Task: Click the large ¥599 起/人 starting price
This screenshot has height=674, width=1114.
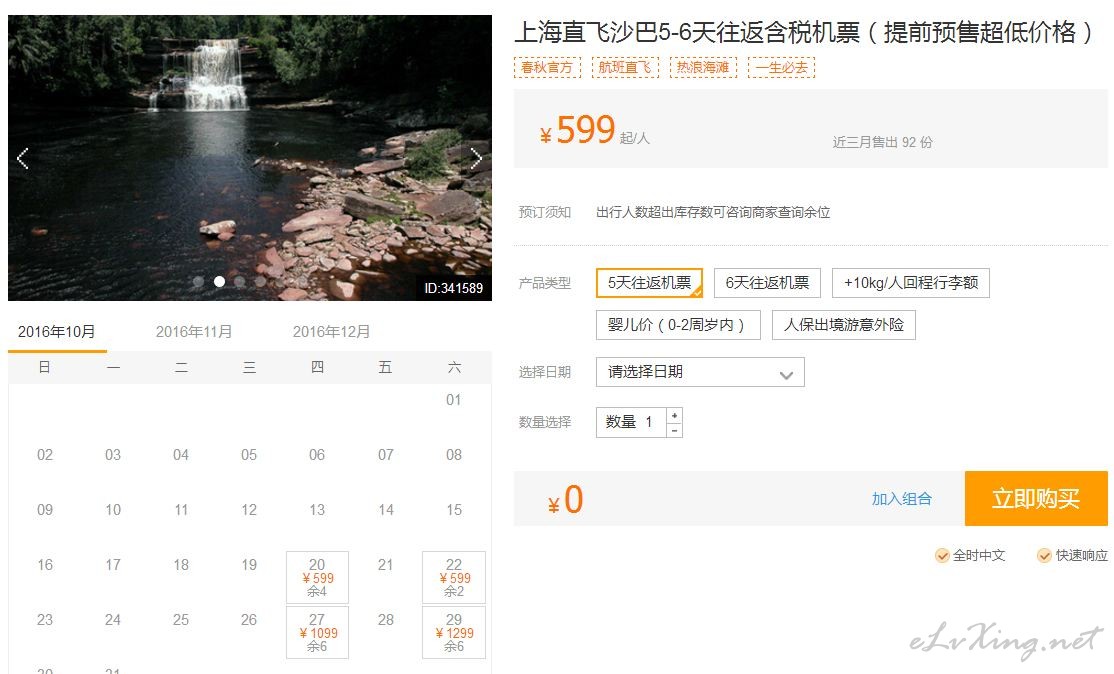Action: tap(595, 131)
